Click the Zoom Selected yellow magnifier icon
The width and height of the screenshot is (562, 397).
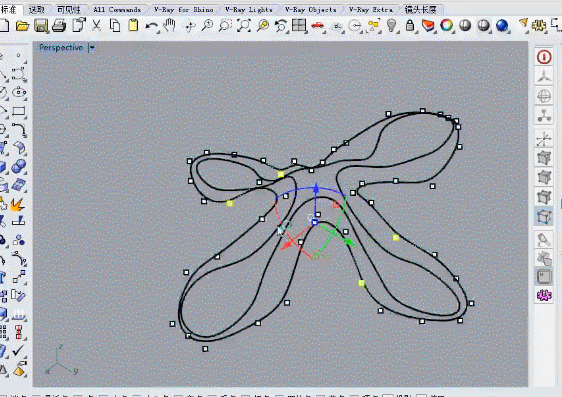click(263, 25)
